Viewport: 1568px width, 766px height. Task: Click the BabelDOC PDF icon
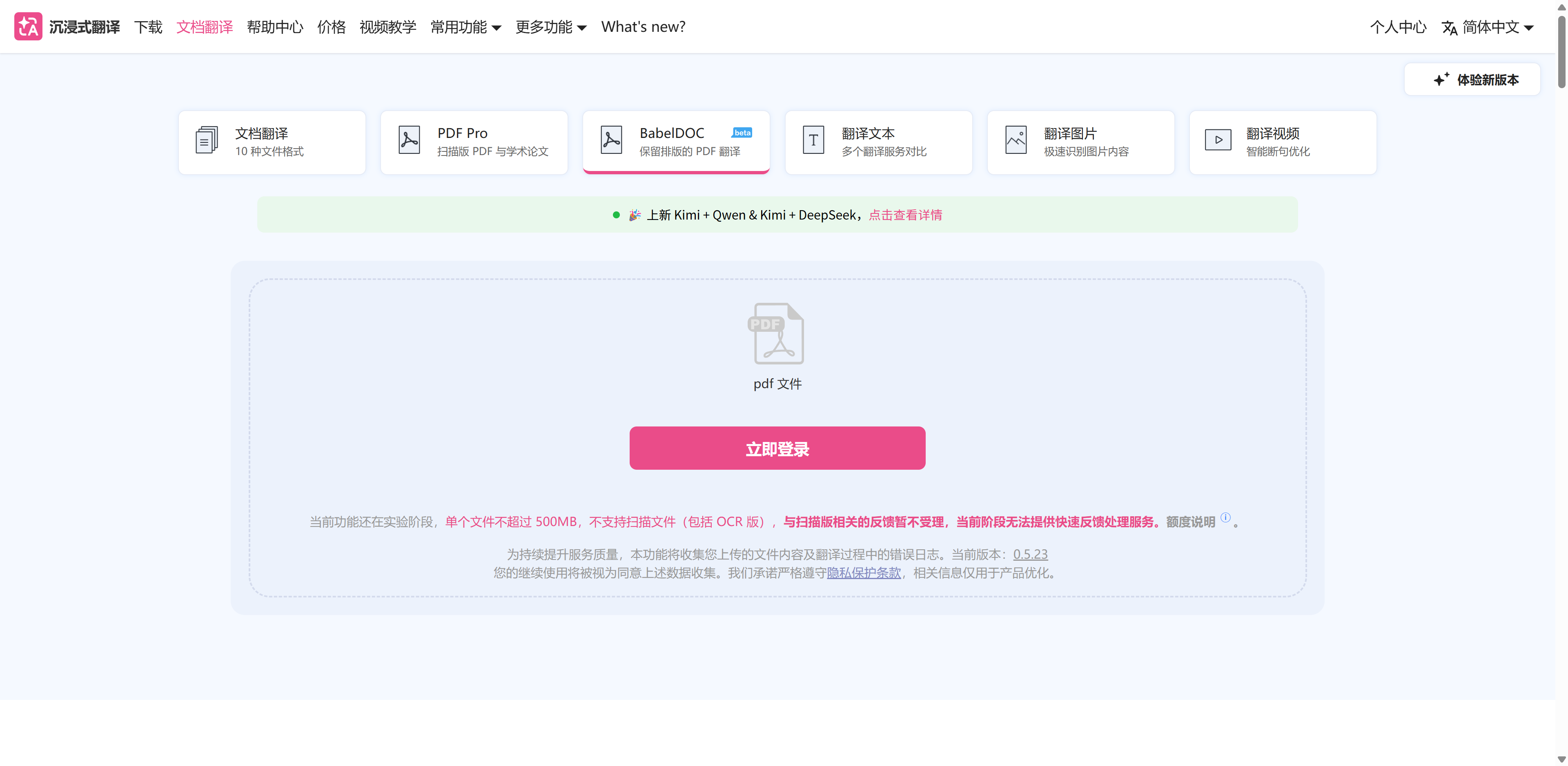[611, 140]
